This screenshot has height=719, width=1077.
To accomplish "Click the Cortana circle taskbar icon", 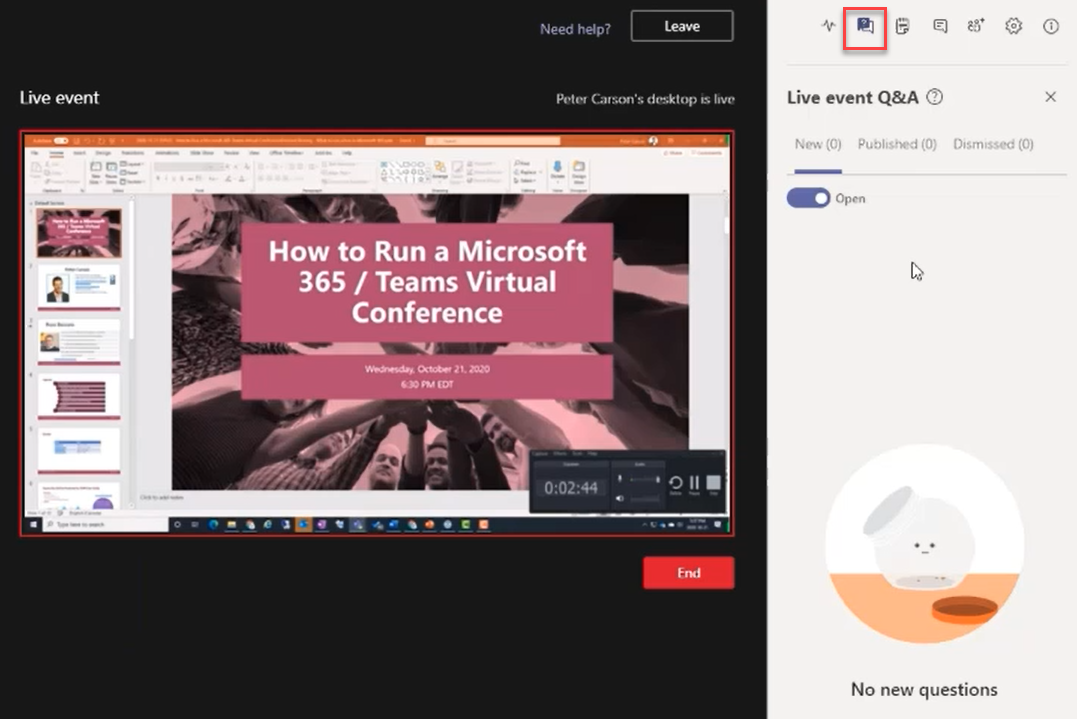I will [177, 525].
